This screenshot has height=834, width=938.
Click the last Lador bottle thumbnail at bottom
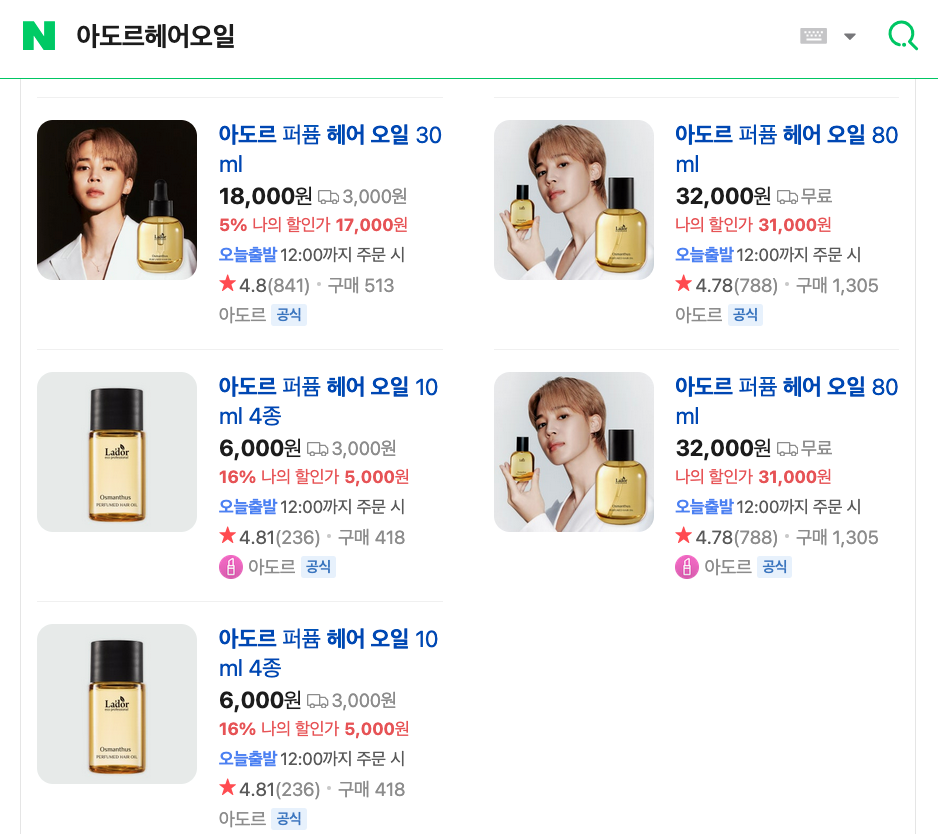coord(117,704)
